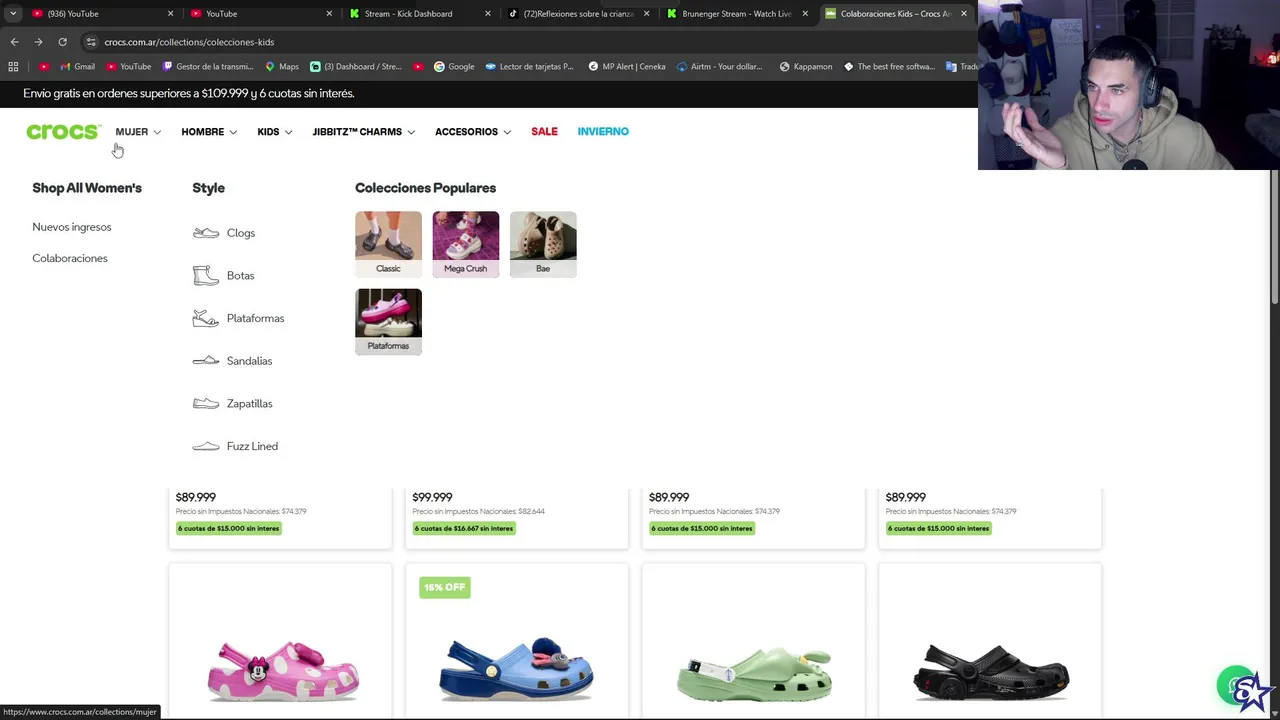
Task: Click the address bar URL
Action: [x=189, y=42]
